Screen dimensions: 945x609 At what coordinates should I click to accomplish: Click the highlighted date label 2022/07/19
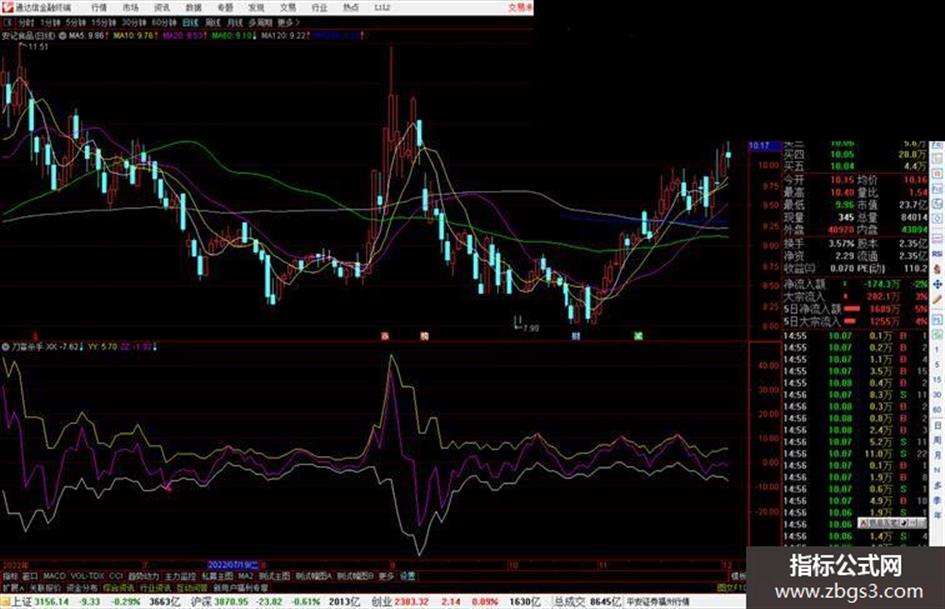pos(233,565)
